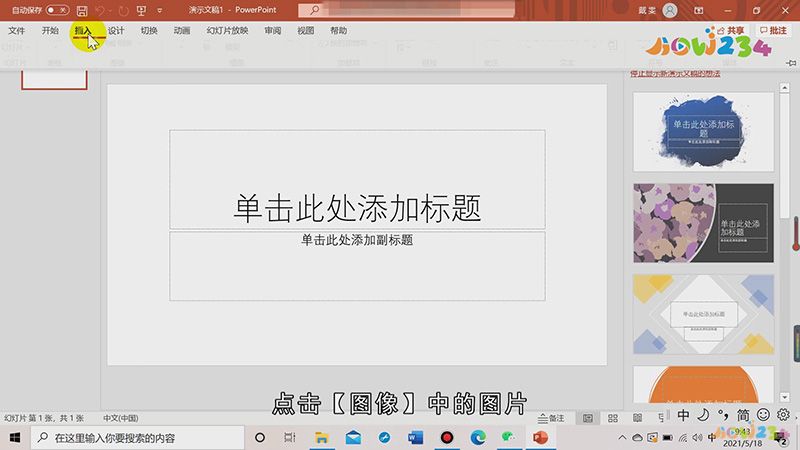Click the slide count status text
This screenshot has width=800, height=450.
click(44, 418)
